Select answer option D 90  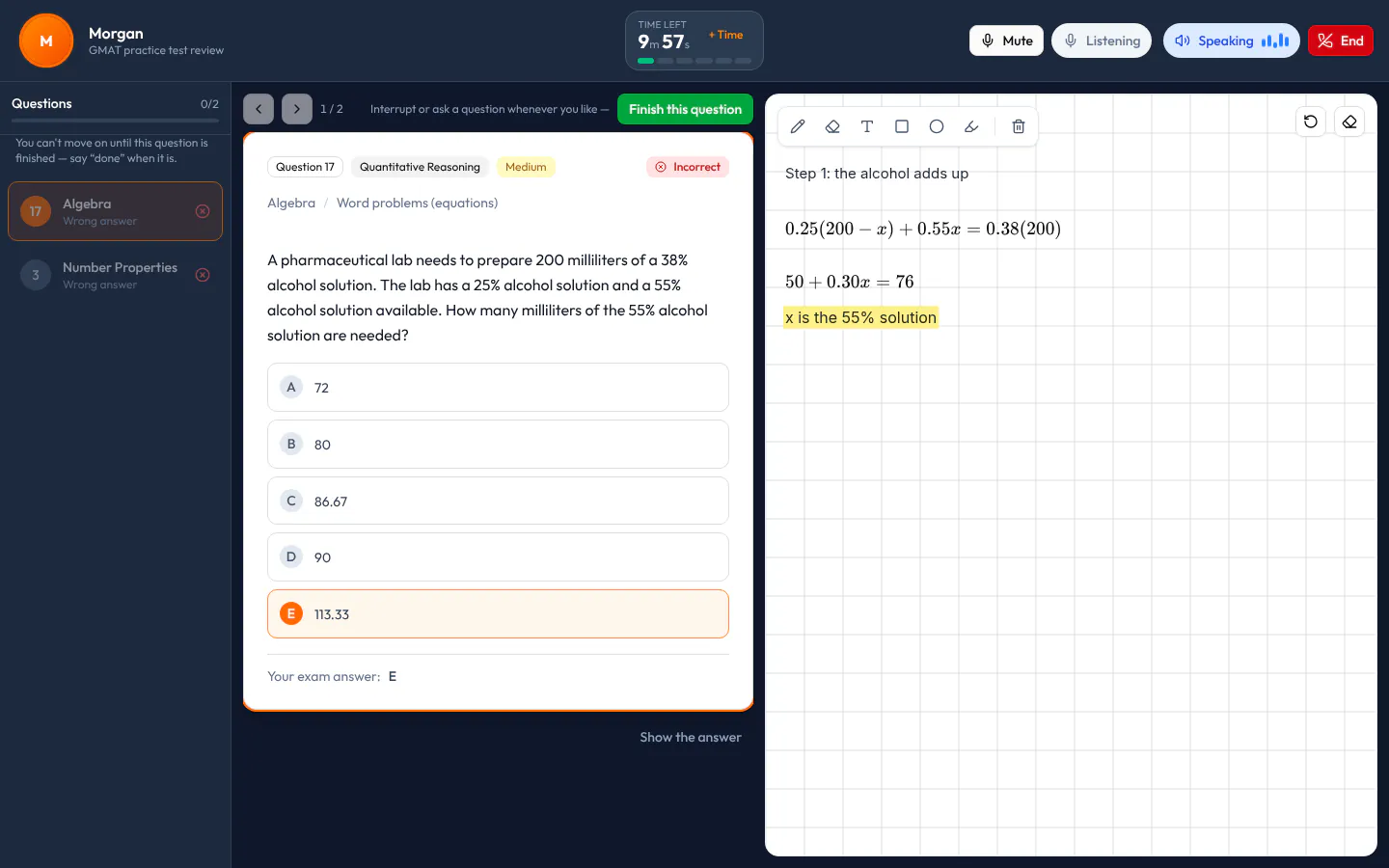(x=498, y=556)
